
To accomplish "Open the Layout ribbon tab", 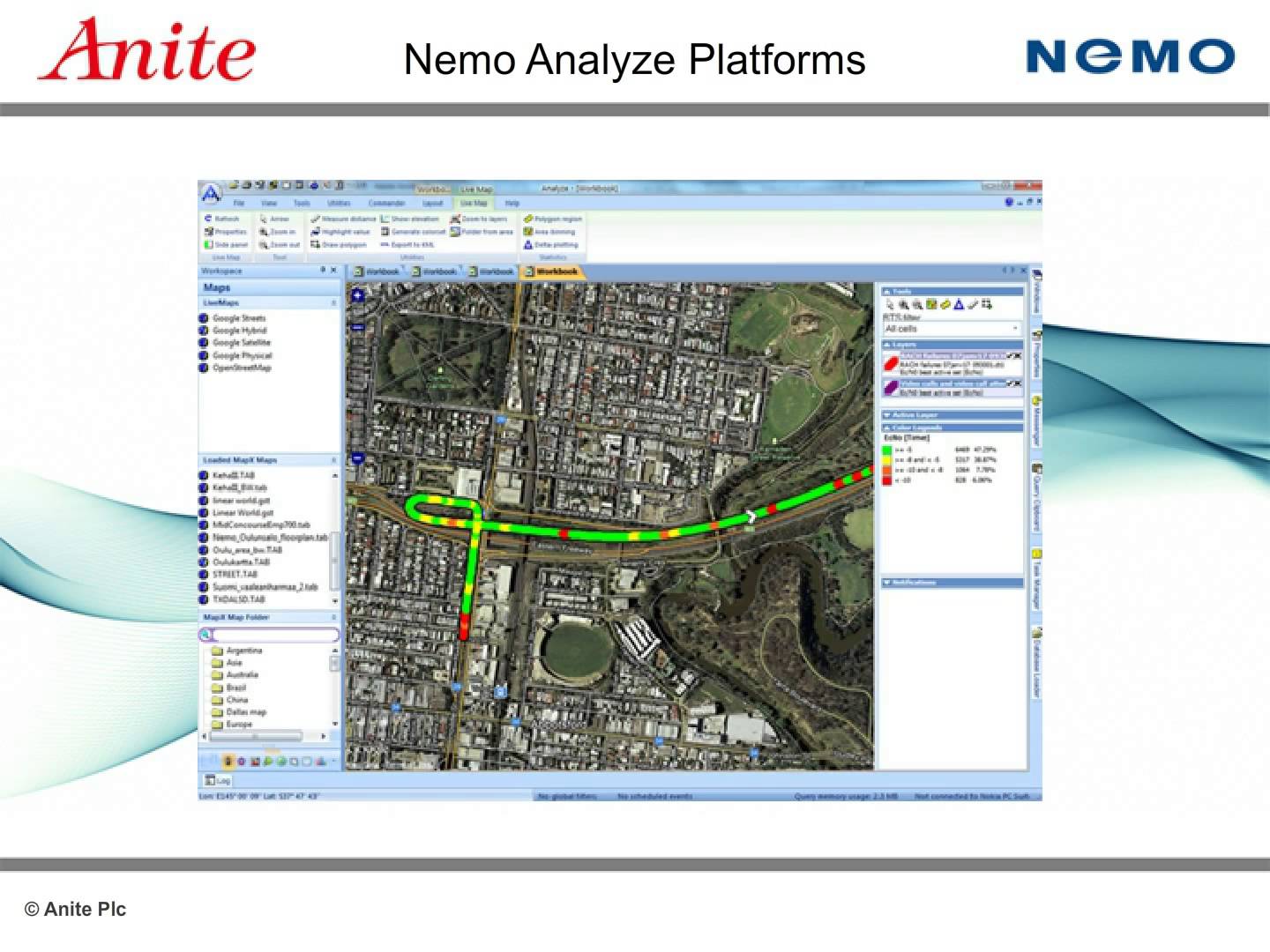I will click(x=432, y=204).
